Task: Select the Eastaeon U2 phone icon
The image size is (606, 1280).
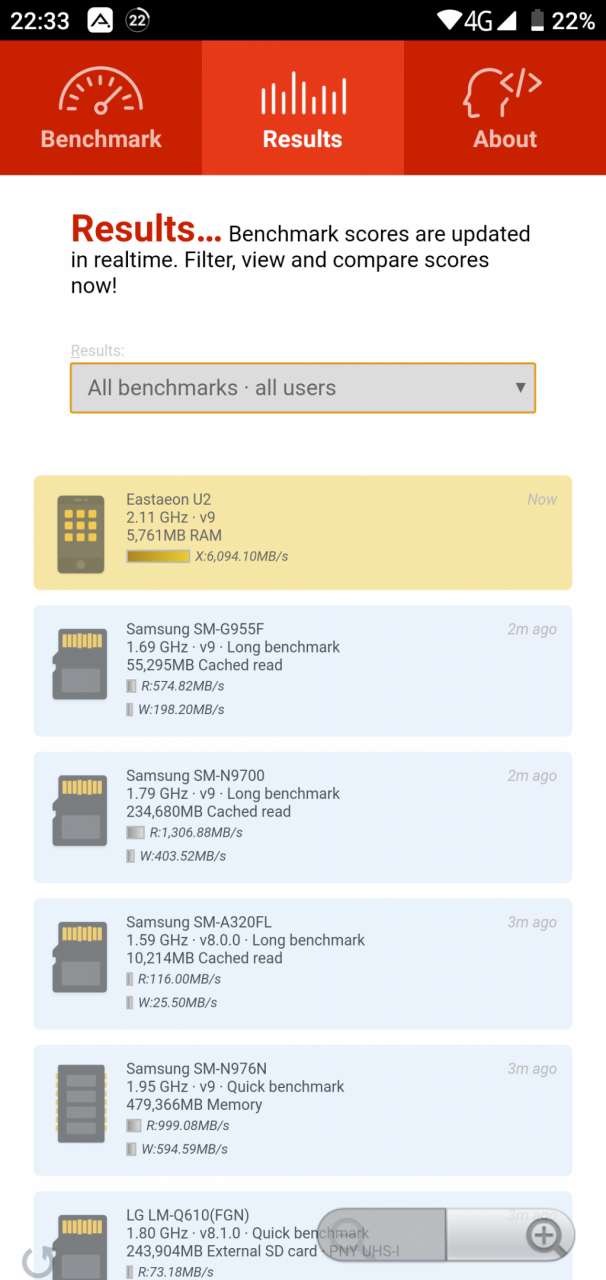Action: pyautogui.click(x=80, y=533)
